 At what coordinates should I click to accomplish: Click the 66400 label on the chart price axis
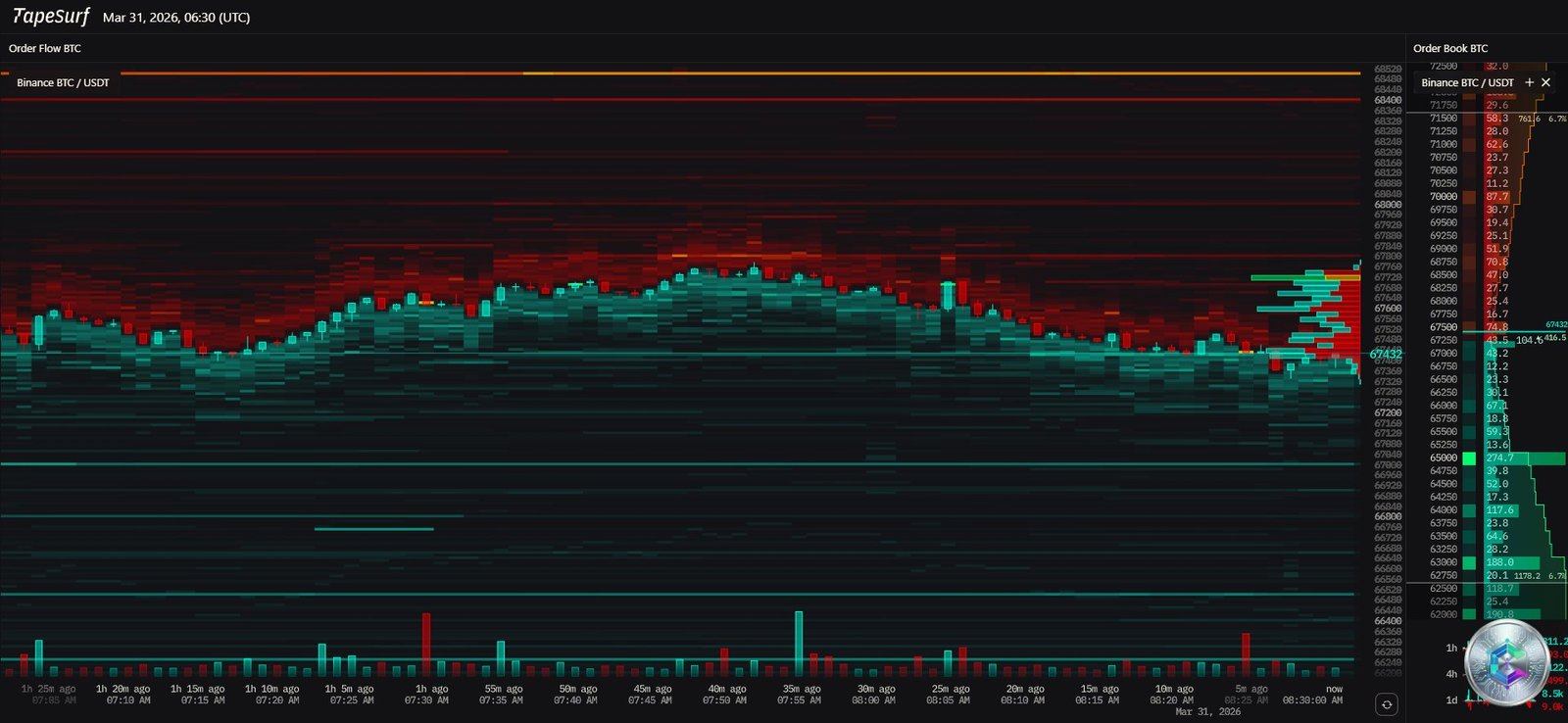pos(1387,621)
